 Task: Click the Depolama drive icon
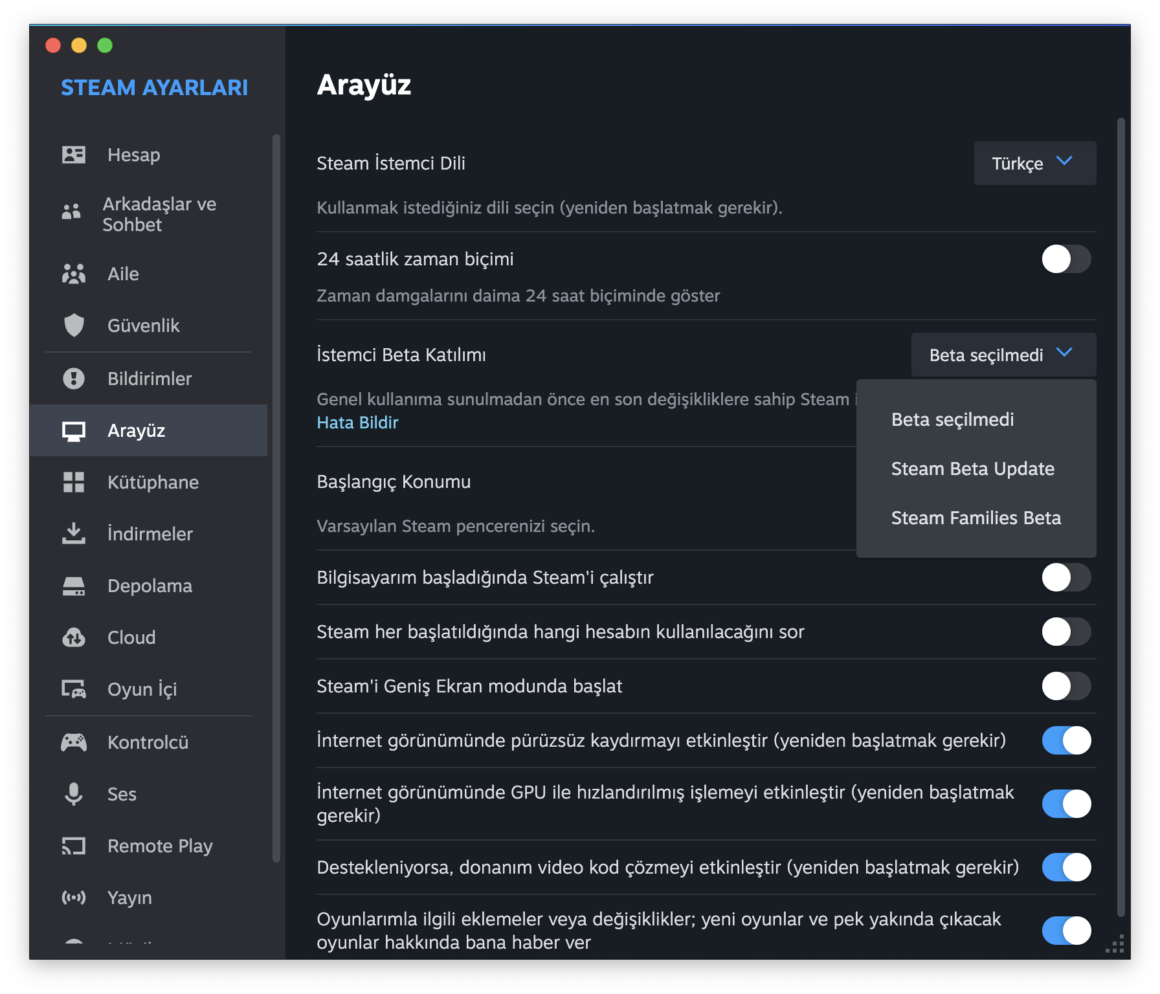[73, 586]
